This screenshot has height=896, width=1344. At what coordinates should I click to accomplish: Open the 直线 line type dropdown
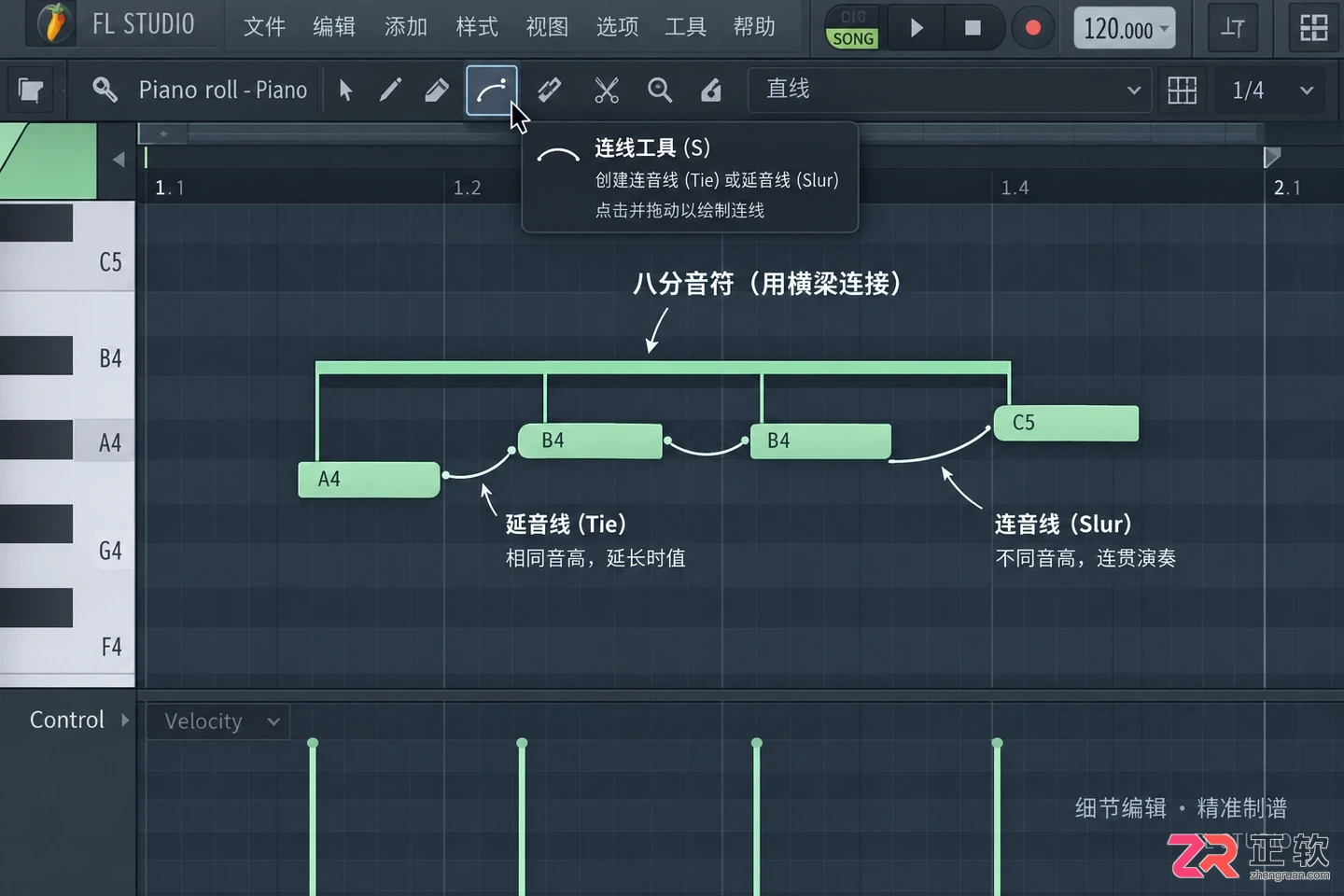coord(949,91)
